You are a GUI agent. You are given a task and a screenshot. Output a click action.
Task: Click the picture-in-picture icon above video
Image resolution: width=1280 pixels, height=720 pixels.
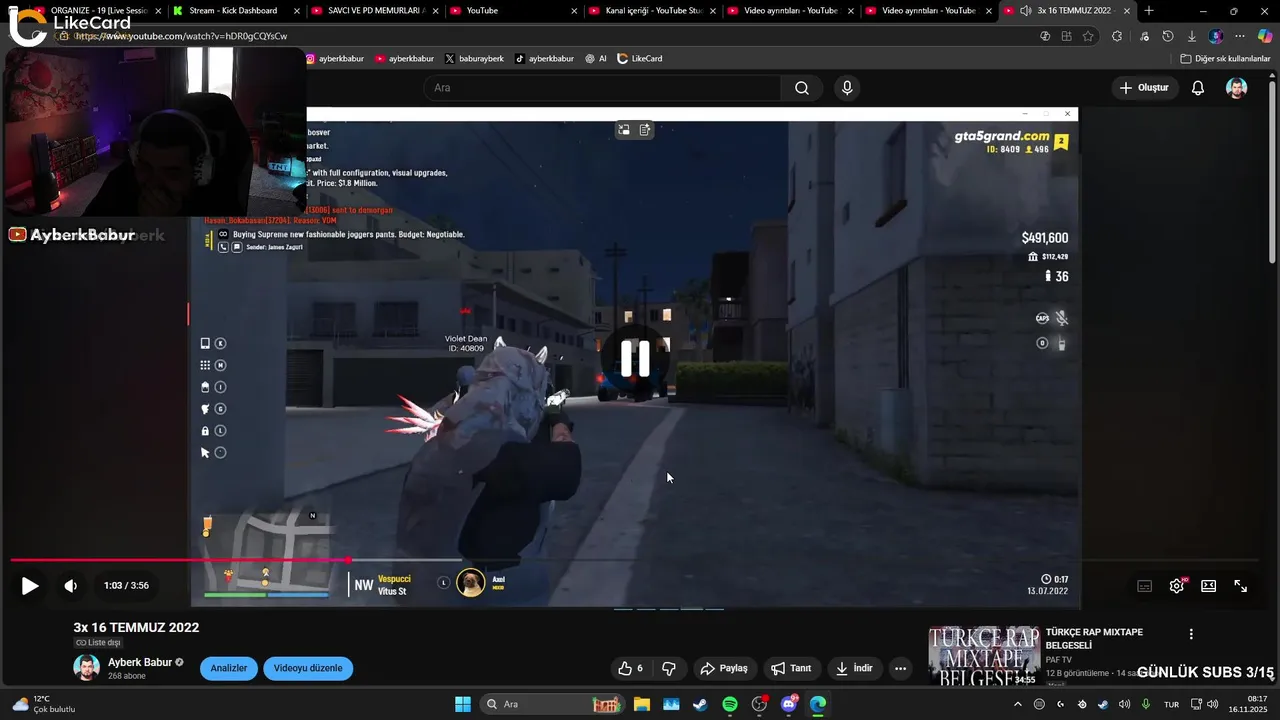tap(623, 130)
